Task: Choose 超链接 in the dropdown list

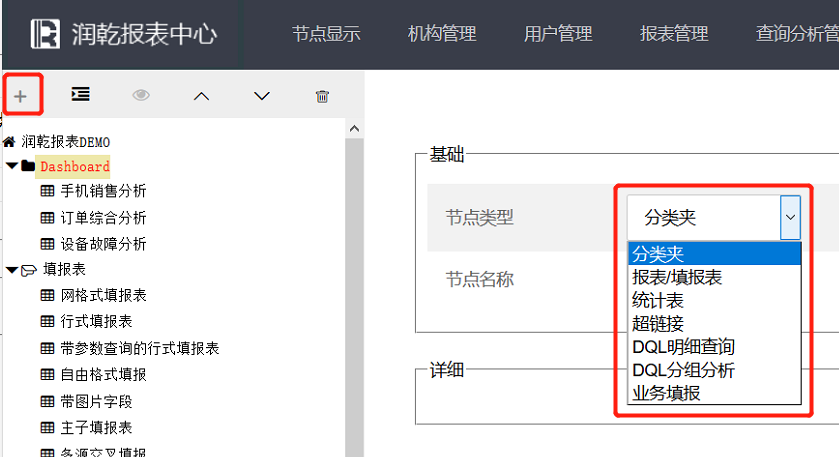Action: [x=714, y=324]
